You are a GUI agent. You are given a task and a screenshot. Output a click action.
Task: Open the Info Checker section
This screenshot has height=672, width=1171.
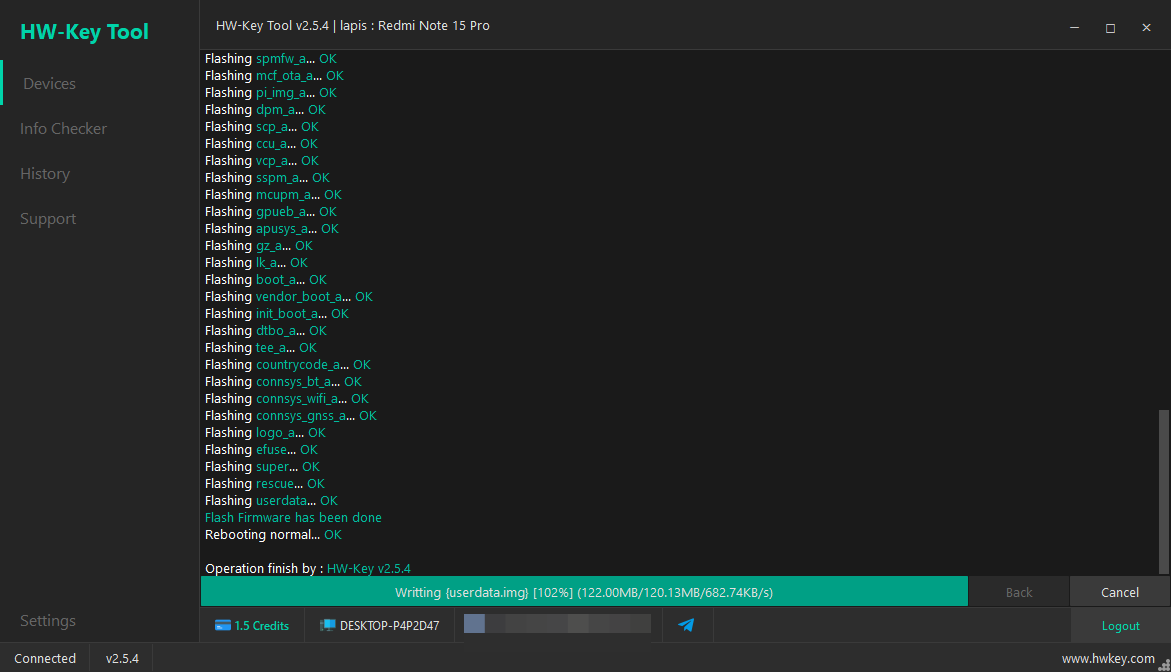click(x=63, y=128)
